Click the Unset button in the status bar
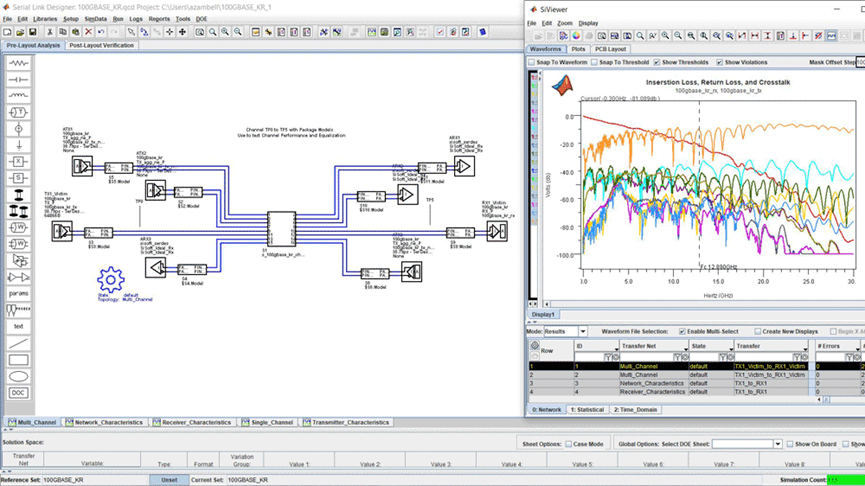 [169, 480]
